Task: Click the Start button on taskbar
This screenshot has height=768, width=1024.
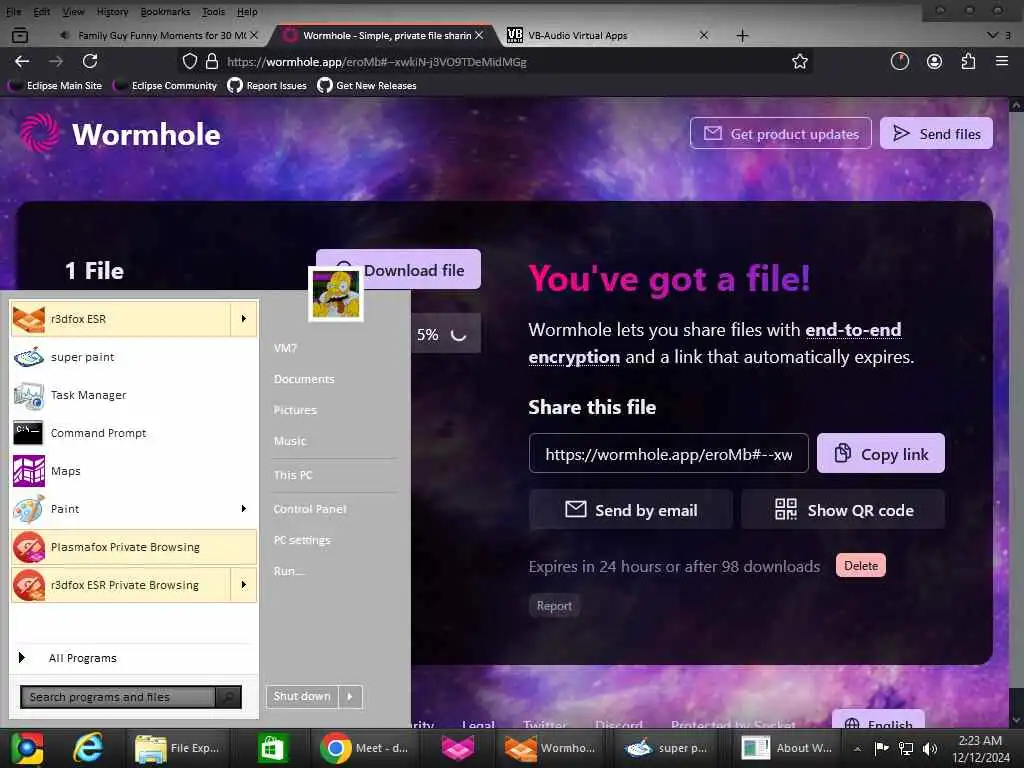Action: pyautogui.click(x=27, y=748)
